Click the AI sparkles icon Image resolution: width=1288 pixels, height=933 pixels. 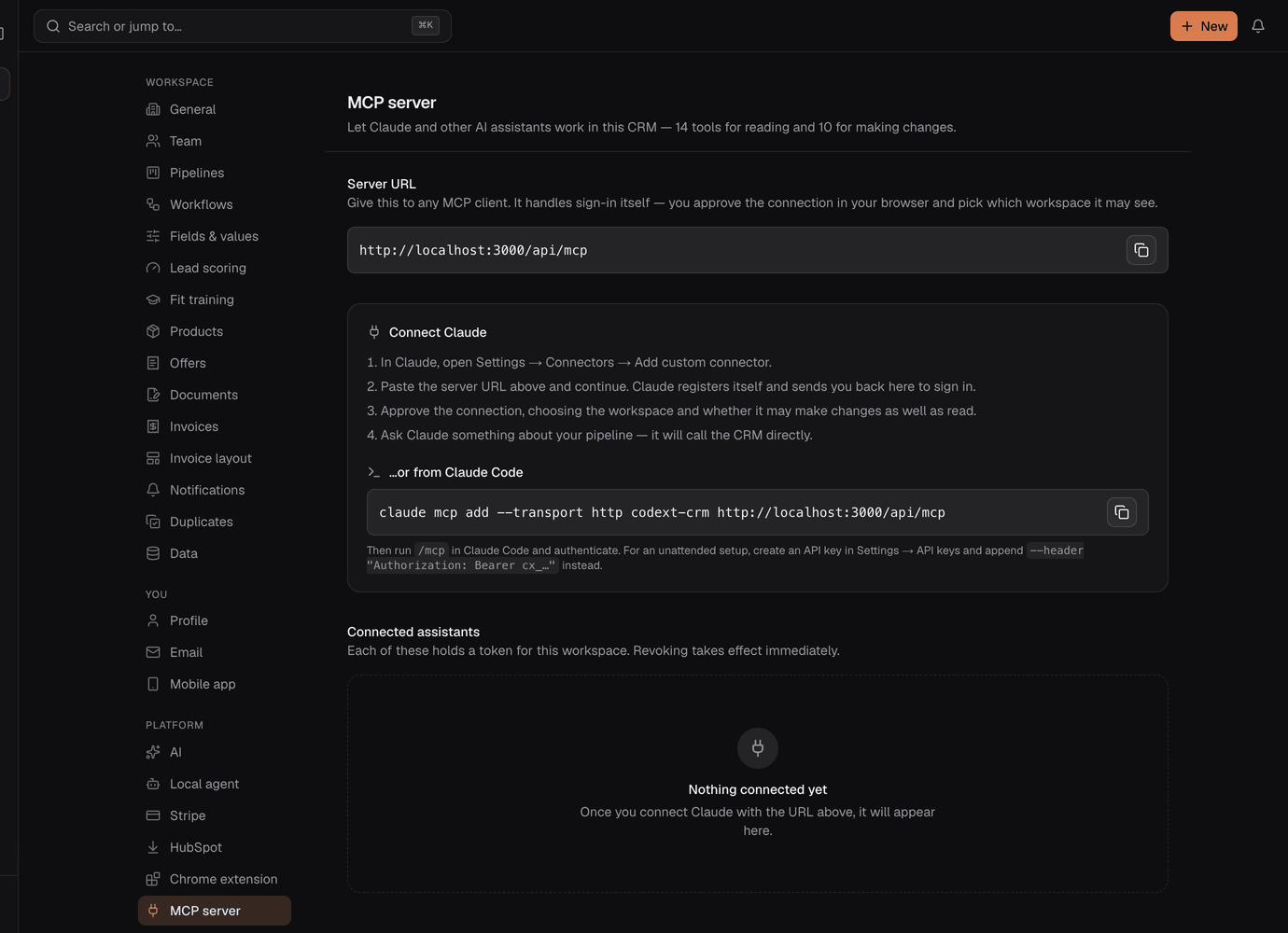click(153, 752)
